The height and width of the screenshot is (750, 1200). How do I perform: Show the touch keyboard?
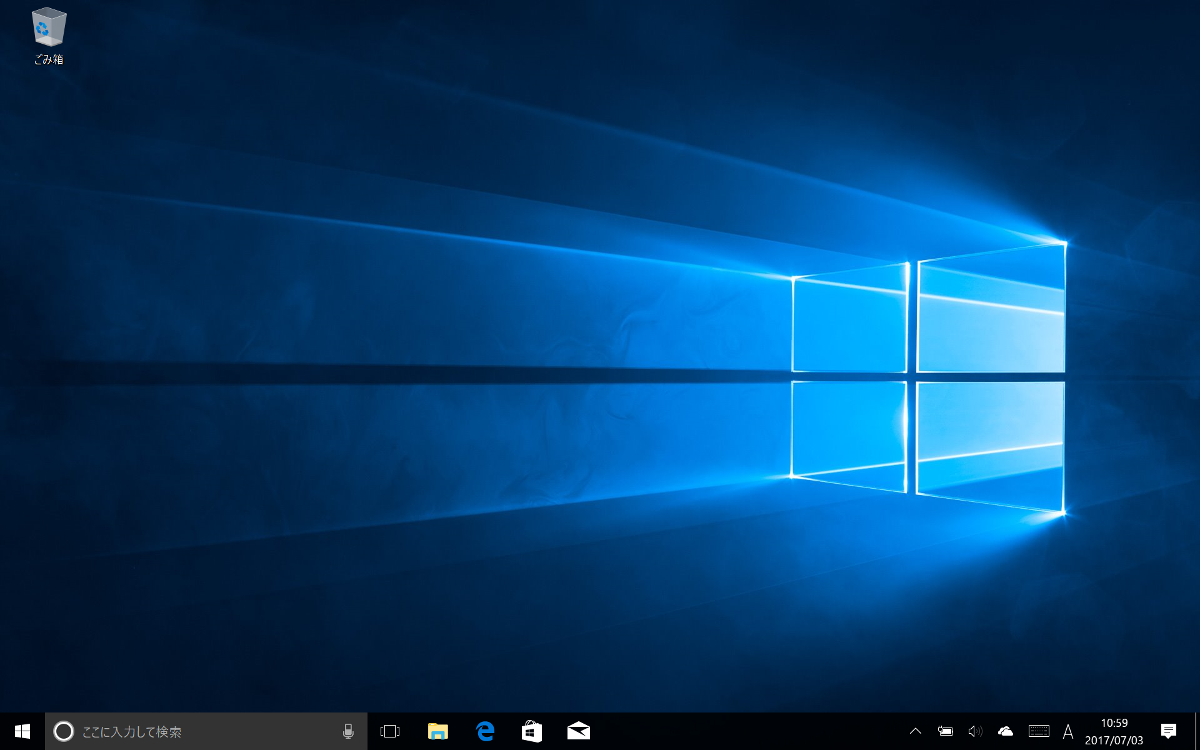pos(1039,731)
